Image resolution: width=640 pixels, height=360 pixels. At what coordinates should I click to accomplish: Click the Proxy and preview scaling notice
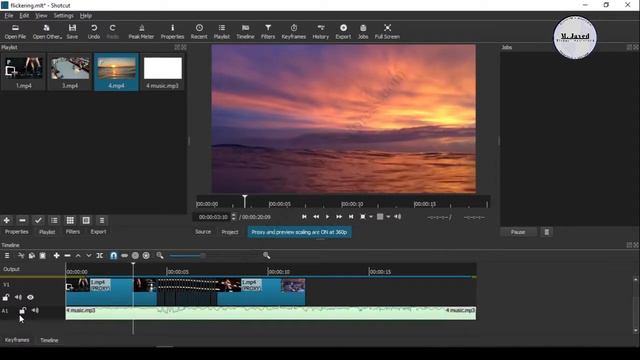[299, 232]
